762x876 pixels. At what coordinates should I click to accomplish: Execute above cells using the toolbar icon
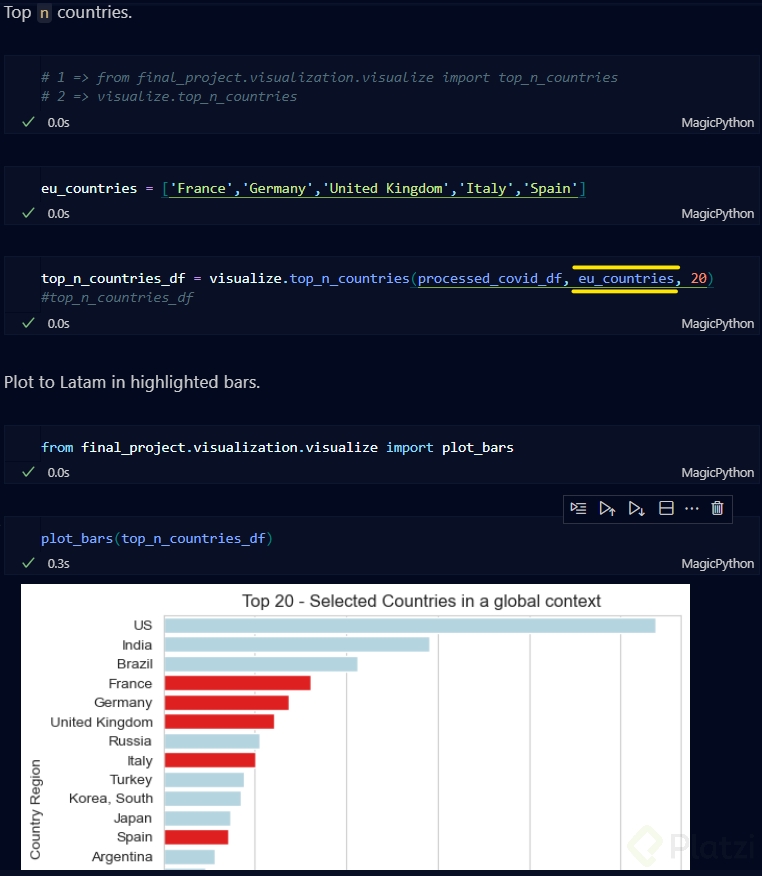(x=607, y=508)
